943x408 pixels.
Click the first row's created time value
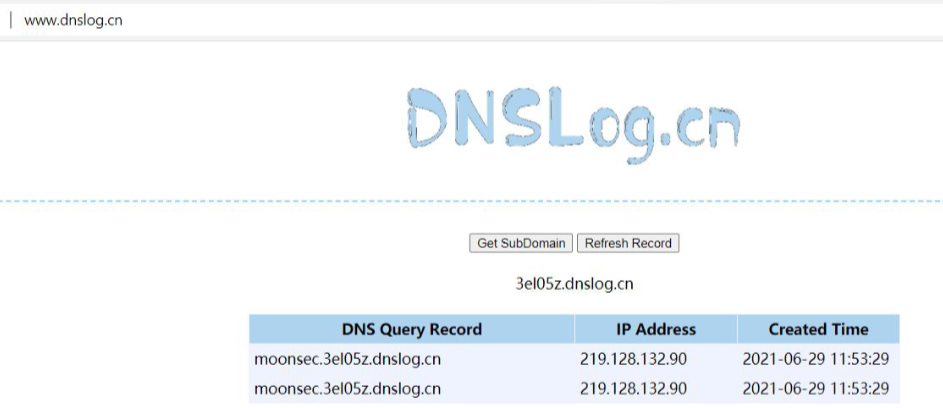coord(815,358)
